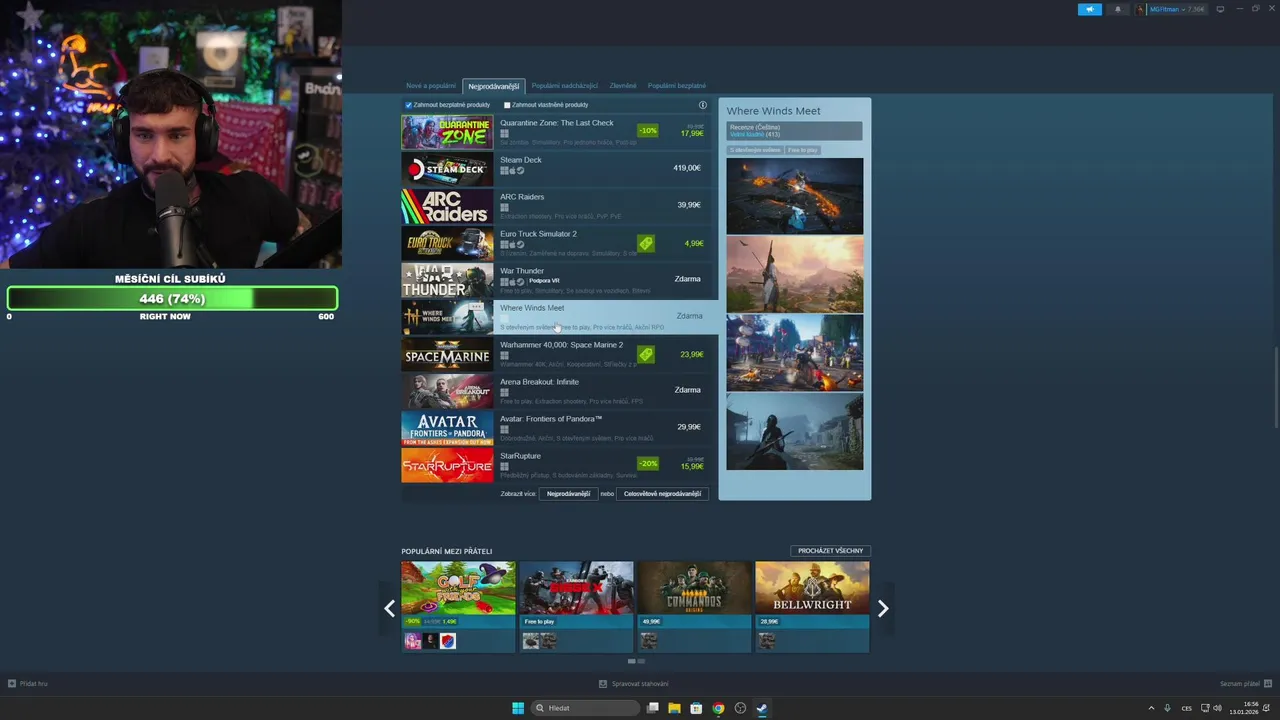This screenshot has width=1280, height=720.
Task: Switch to Big Picture mode icon
Action: [x=1220, y=9]
